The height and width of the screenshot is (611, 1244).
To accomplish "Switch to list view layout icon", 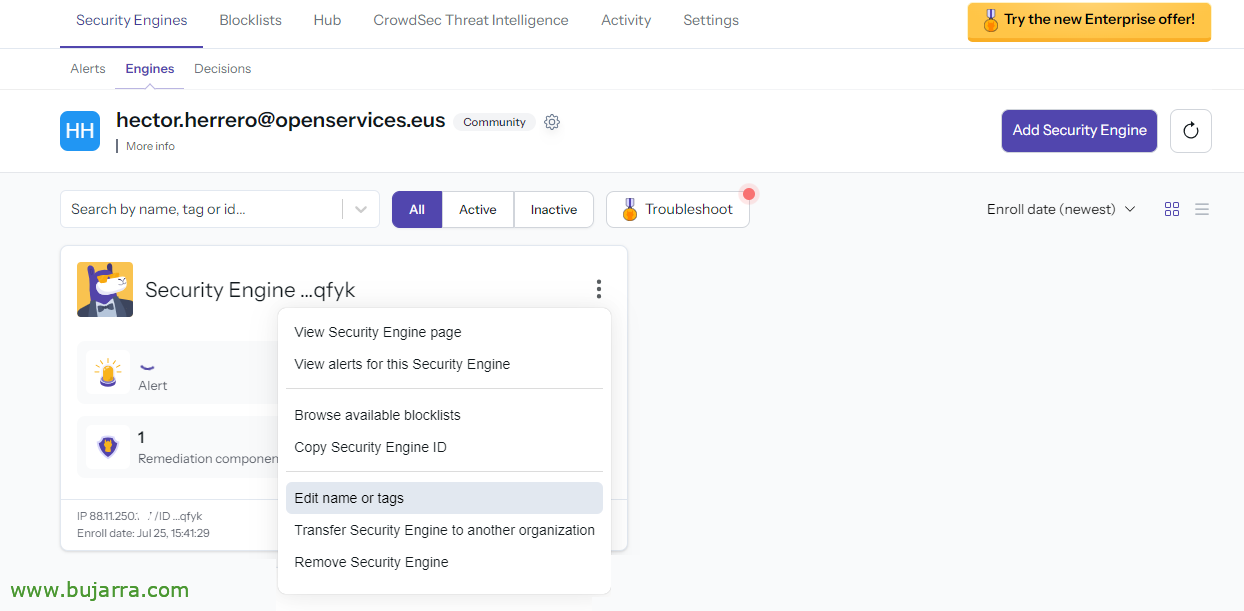I will 1202,209.
